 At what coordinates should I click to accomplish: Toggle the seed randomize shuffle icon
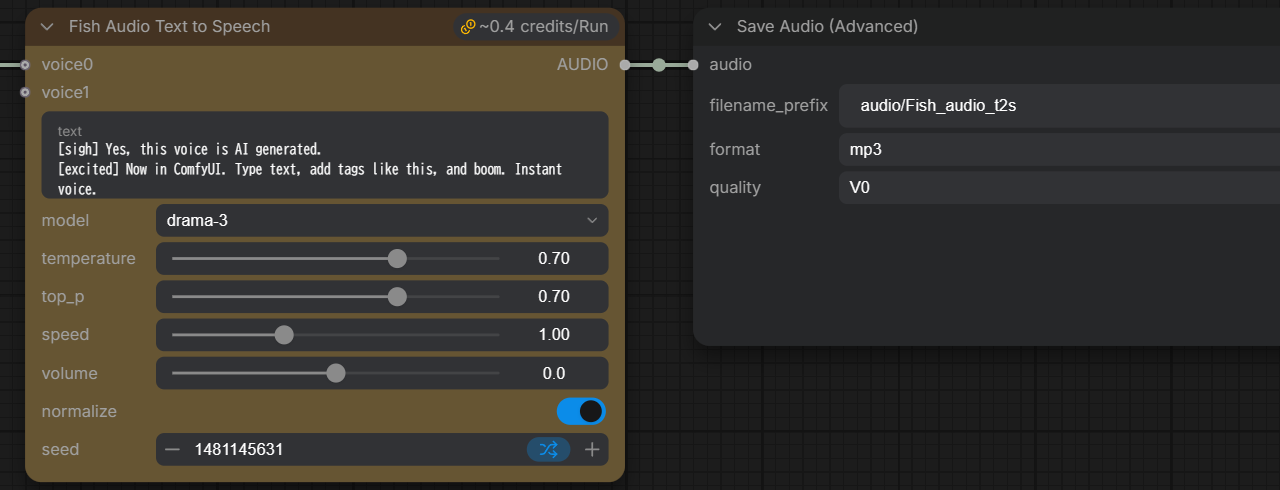pos(548,450)
